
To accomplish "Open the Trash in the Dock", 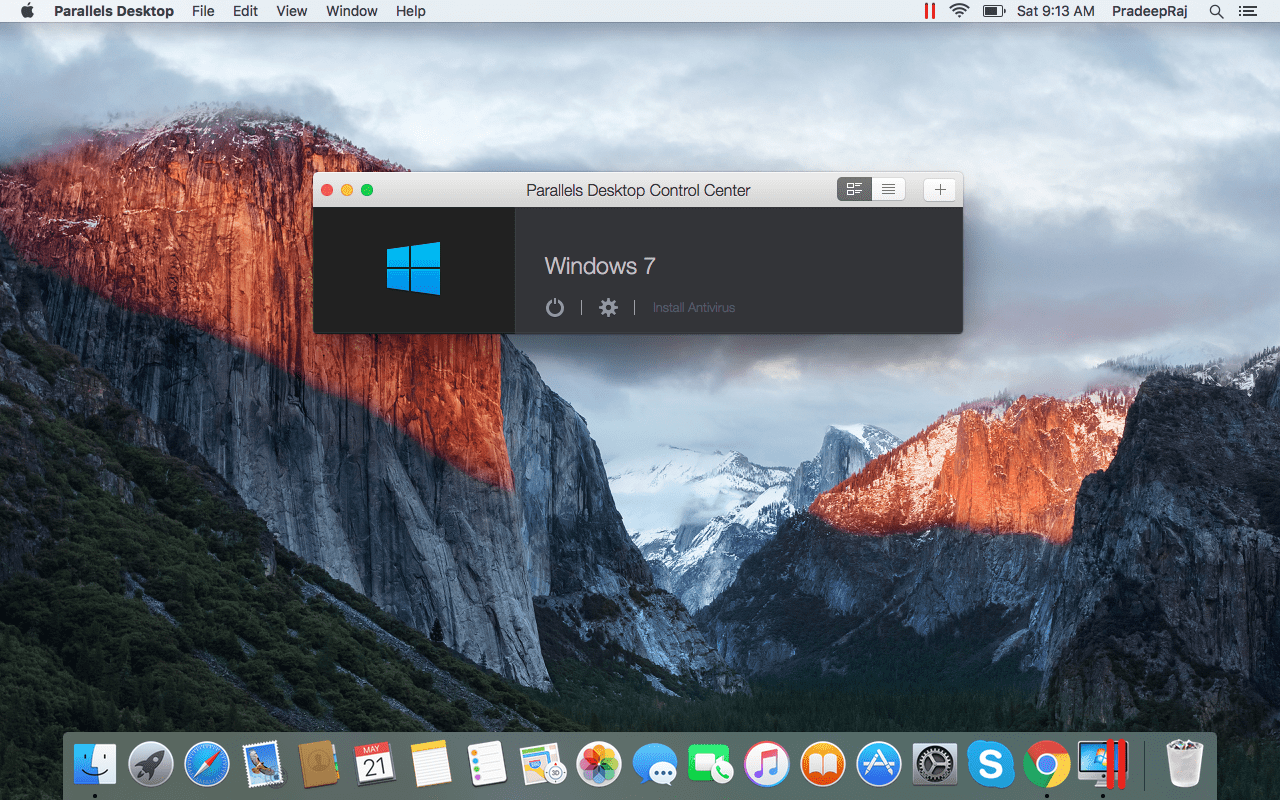I will tap(1184, 765).
